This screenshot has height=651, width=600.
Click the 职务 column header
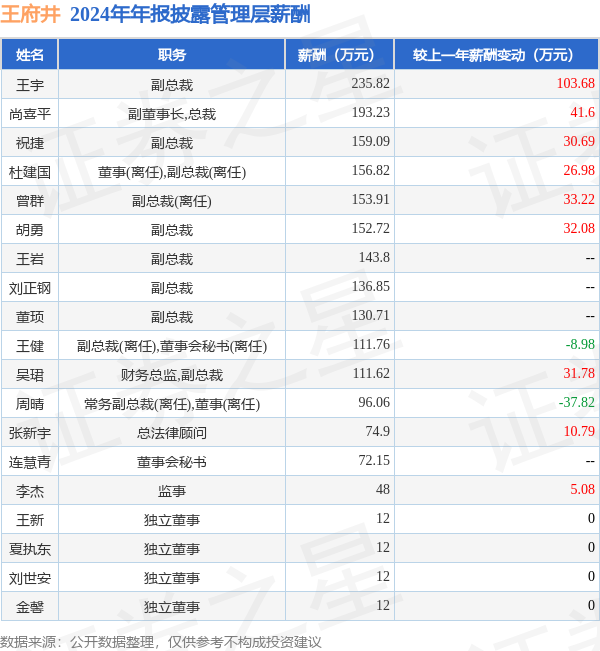[171, 55]
